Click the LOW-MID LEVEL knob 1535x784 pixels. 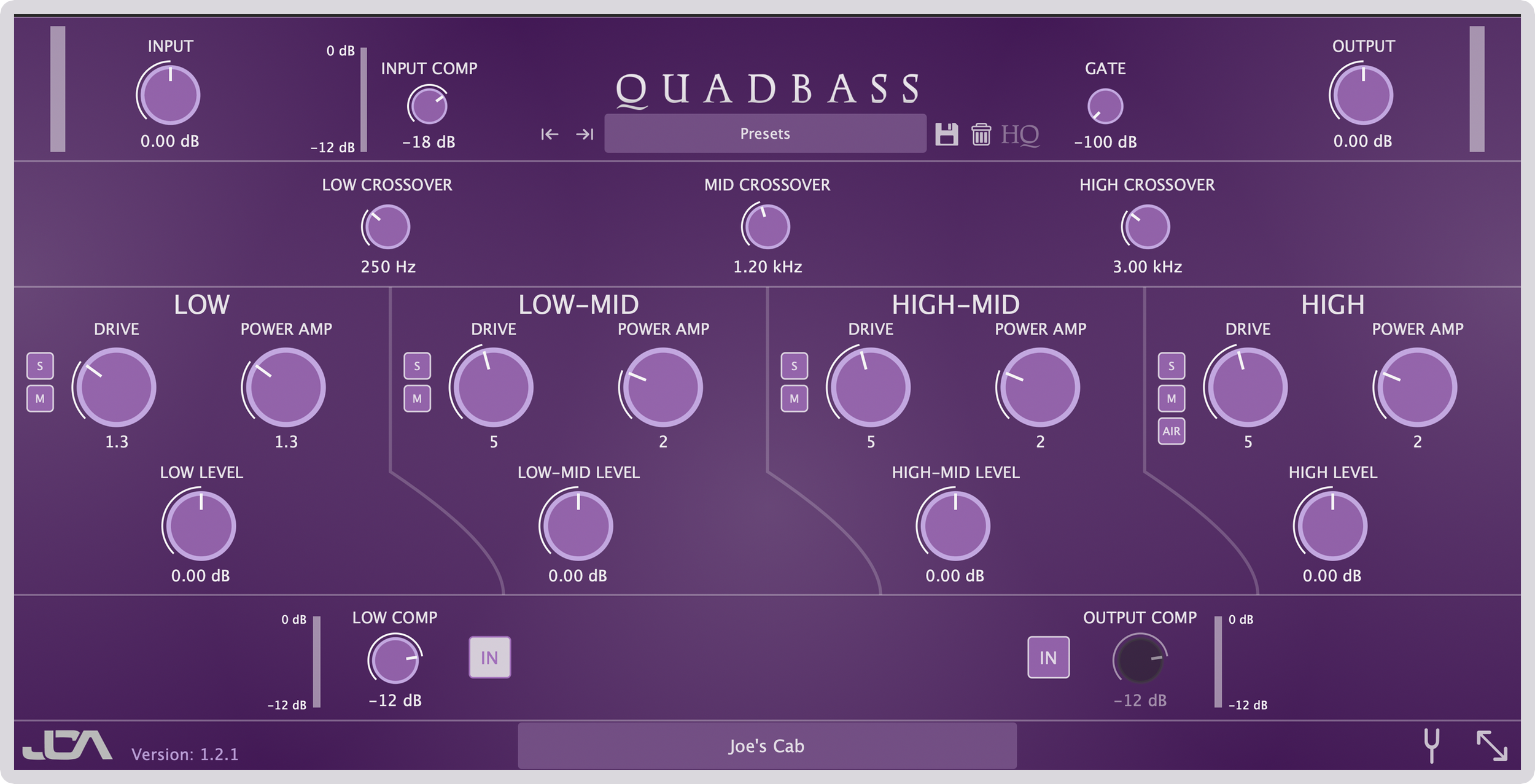577,526
